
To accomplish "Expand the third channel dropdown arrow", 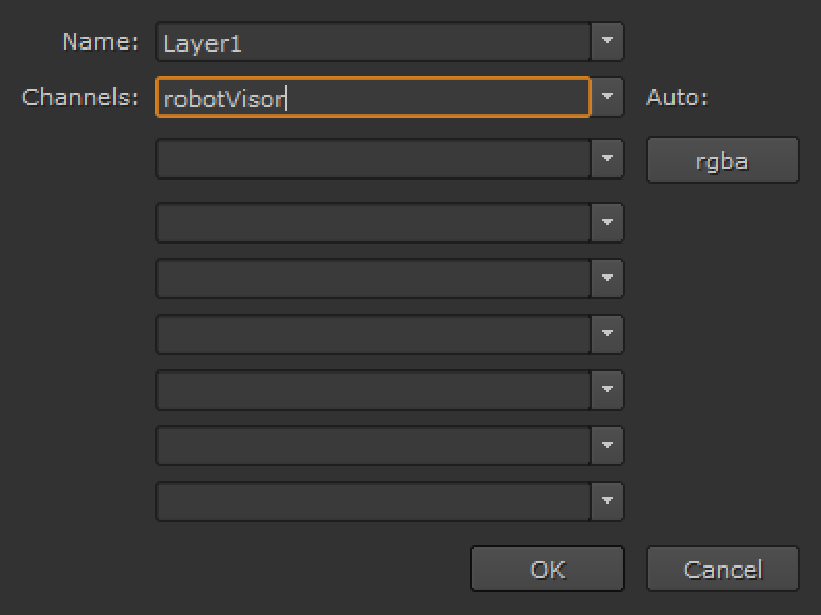I will [607, 223].
